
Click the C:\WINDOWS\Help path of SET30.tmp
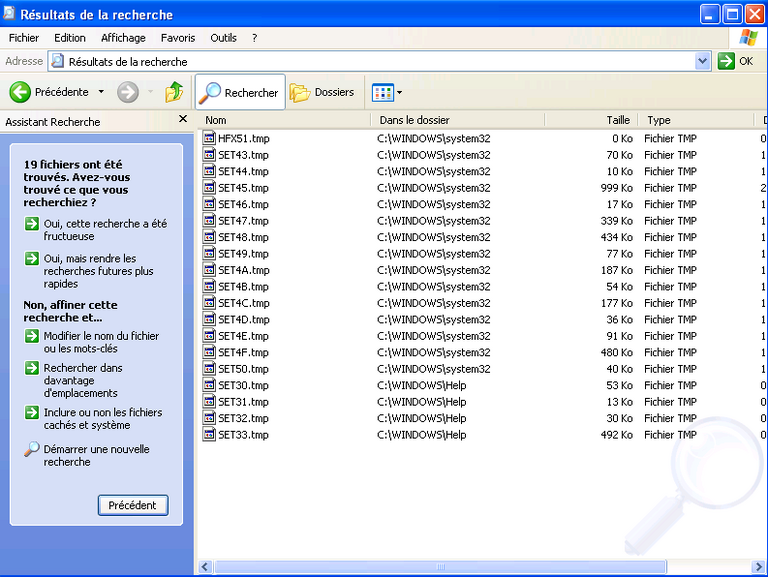pyautogui.click(x=422, y=385)
